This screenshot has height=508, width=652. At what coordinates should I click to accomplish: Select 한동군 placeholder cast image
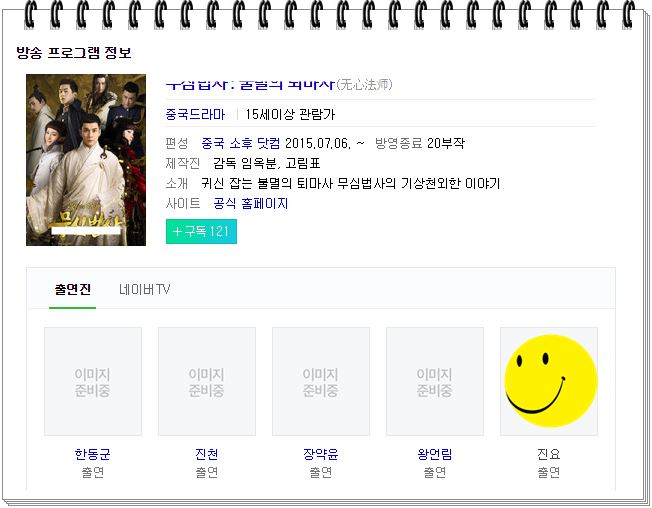click(x=93, y=382)
